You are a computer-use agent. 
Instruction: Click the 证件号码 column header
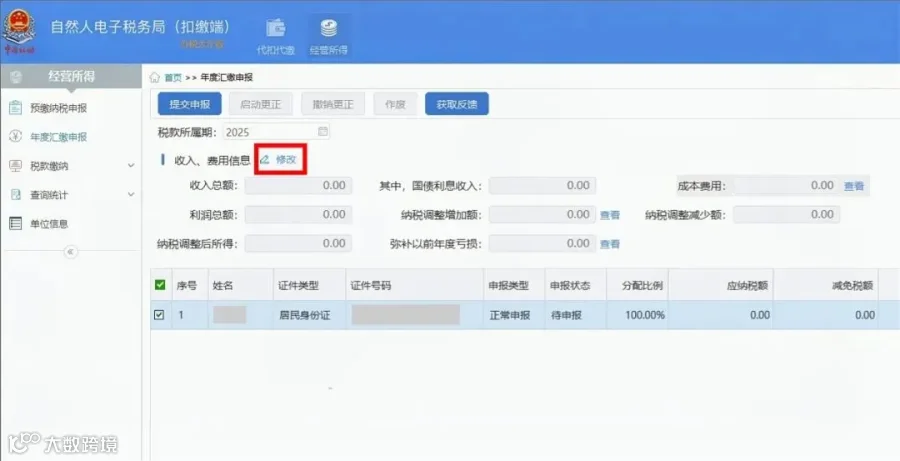(x=414, y=285)
